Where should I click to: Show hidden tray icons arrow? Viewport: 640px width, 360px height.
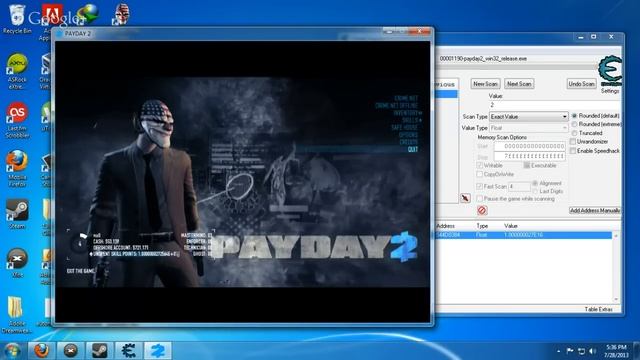(558, 351)
